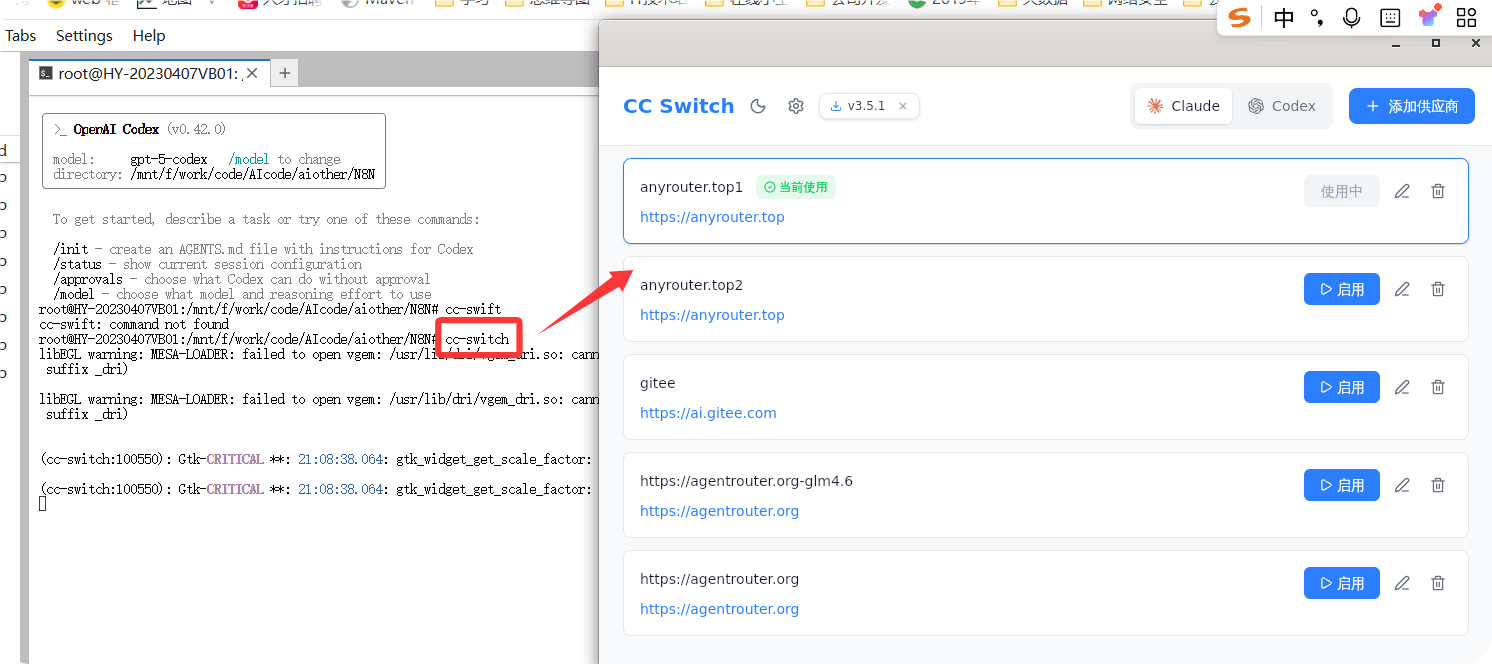1492x664 pixels.
Task: Edit the anyrouter.top1 provider
Action: pyautogui.click(x=1402, y=191)
